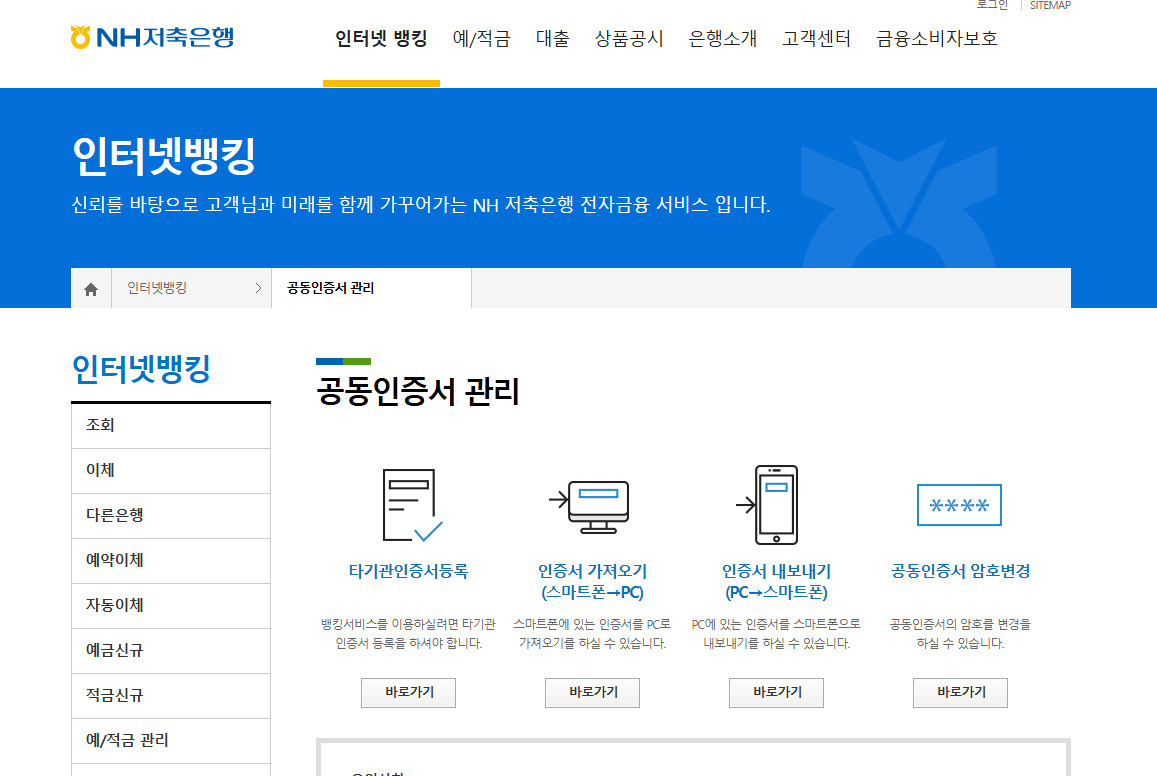The height and width of the screenshot is (776, 1157).
Task: Select 예금신규 in the sidebar
Action: pos(171,651)
